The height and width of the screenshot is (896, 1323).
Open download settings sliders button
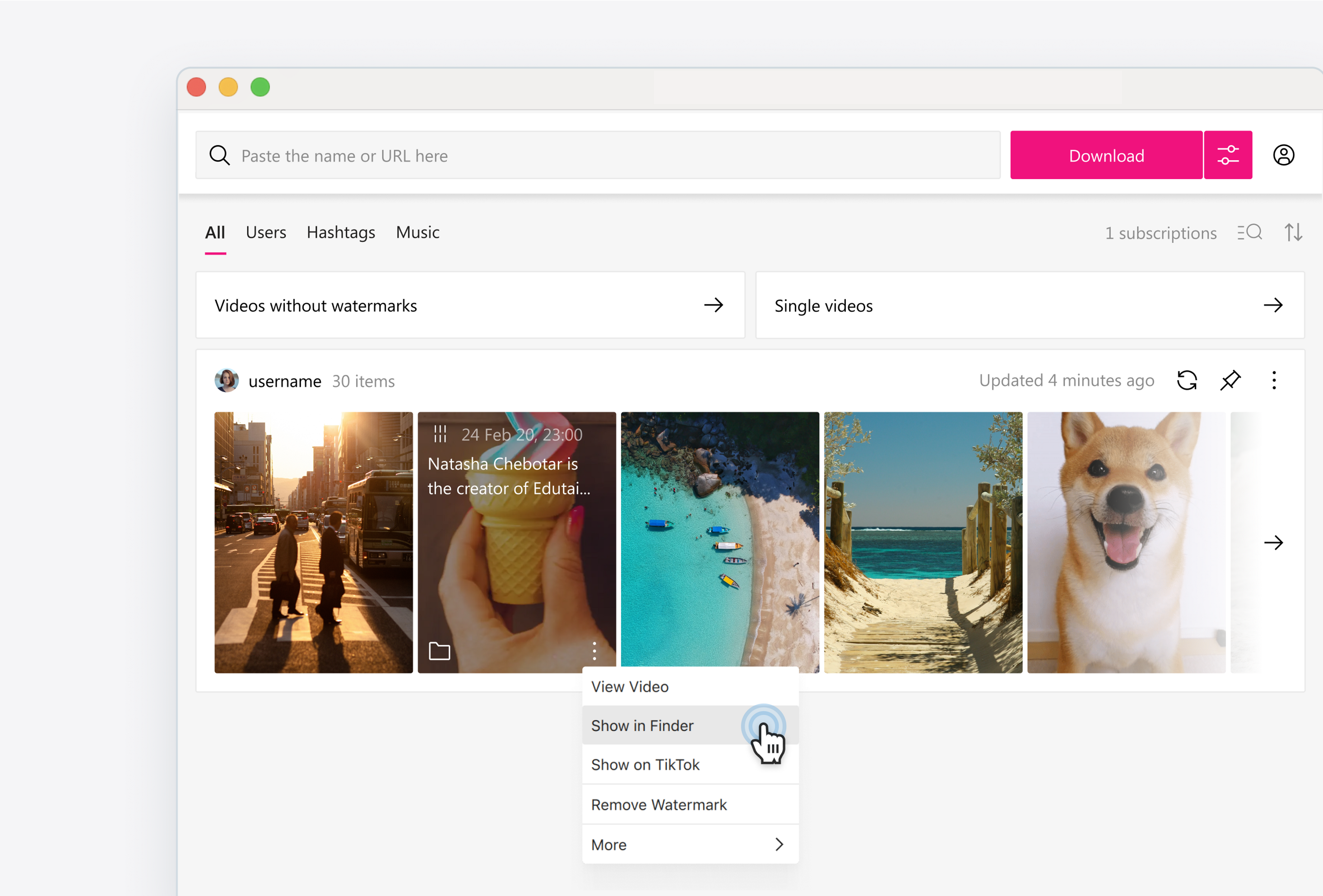(x=1227, y=155)
